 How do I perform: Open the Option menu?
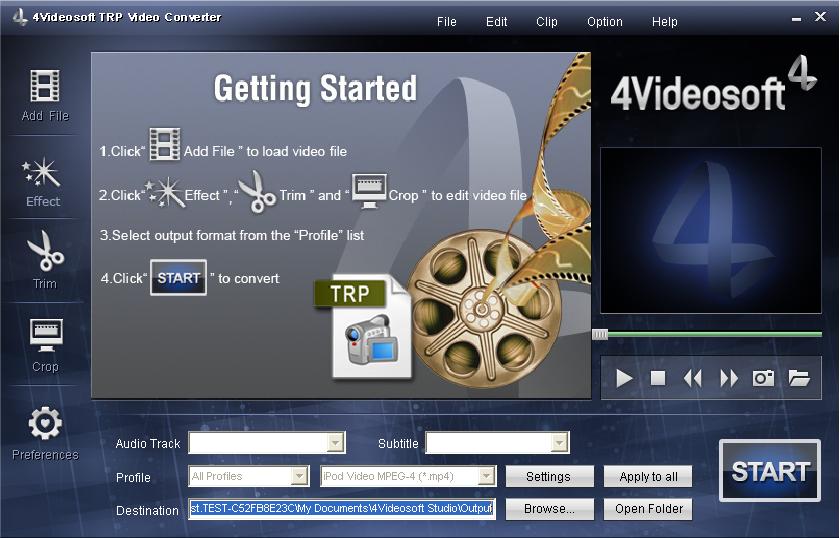coord(604,22)
